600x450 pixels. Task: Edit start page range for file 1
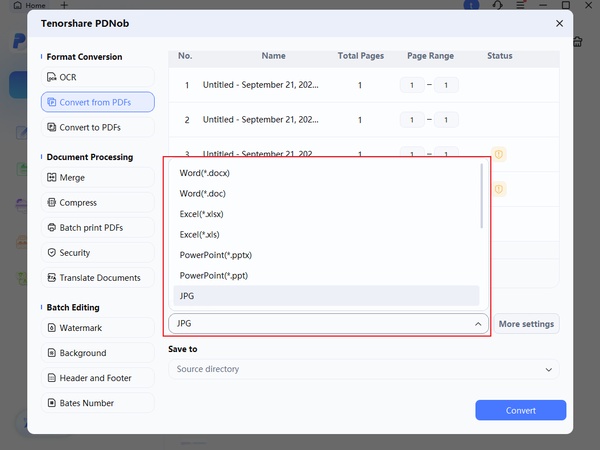click(x=412, y=85)
